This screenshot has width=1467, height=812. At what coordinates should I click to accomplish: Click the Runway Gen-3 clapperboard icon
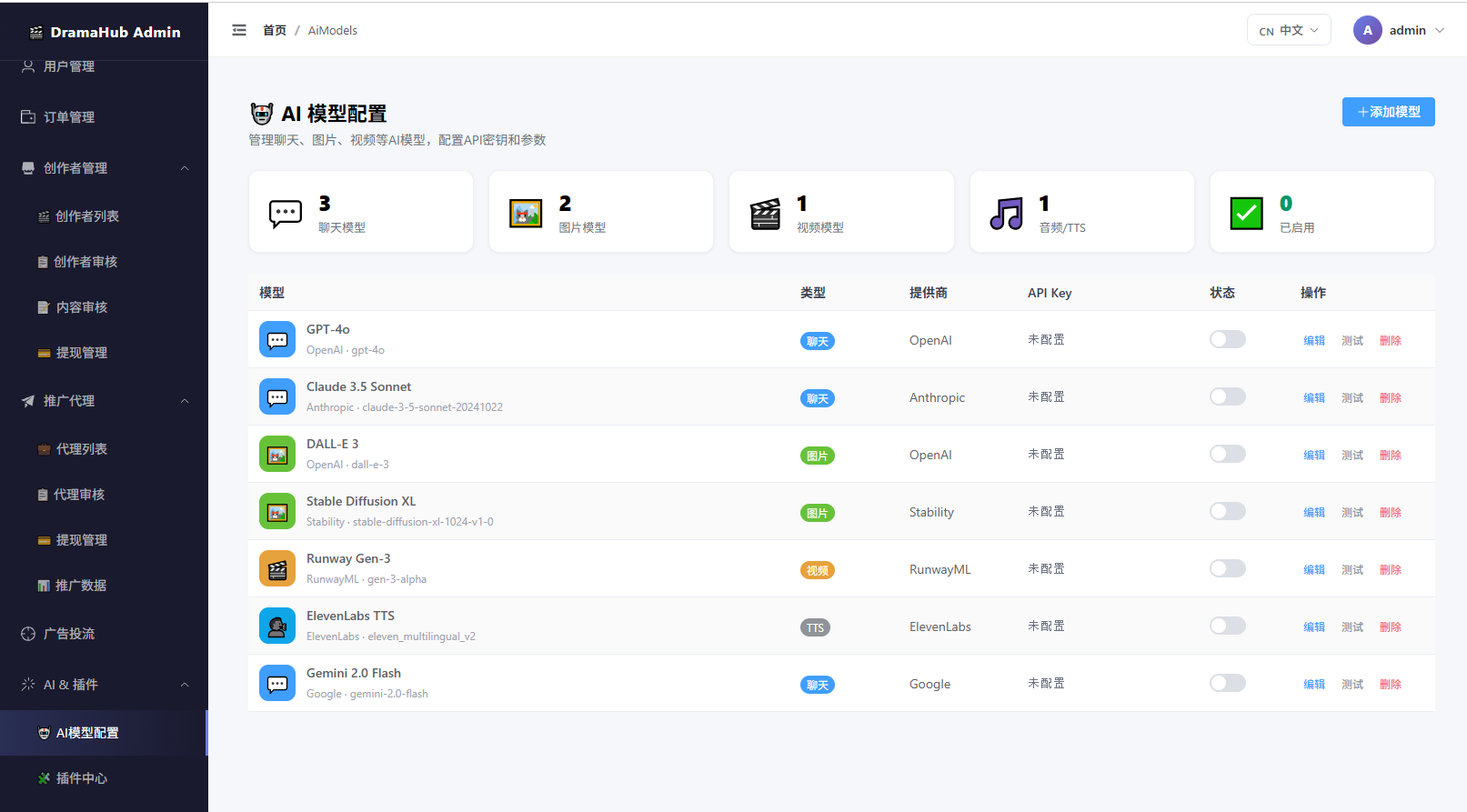pyautogui.click(x=277, y=568)
